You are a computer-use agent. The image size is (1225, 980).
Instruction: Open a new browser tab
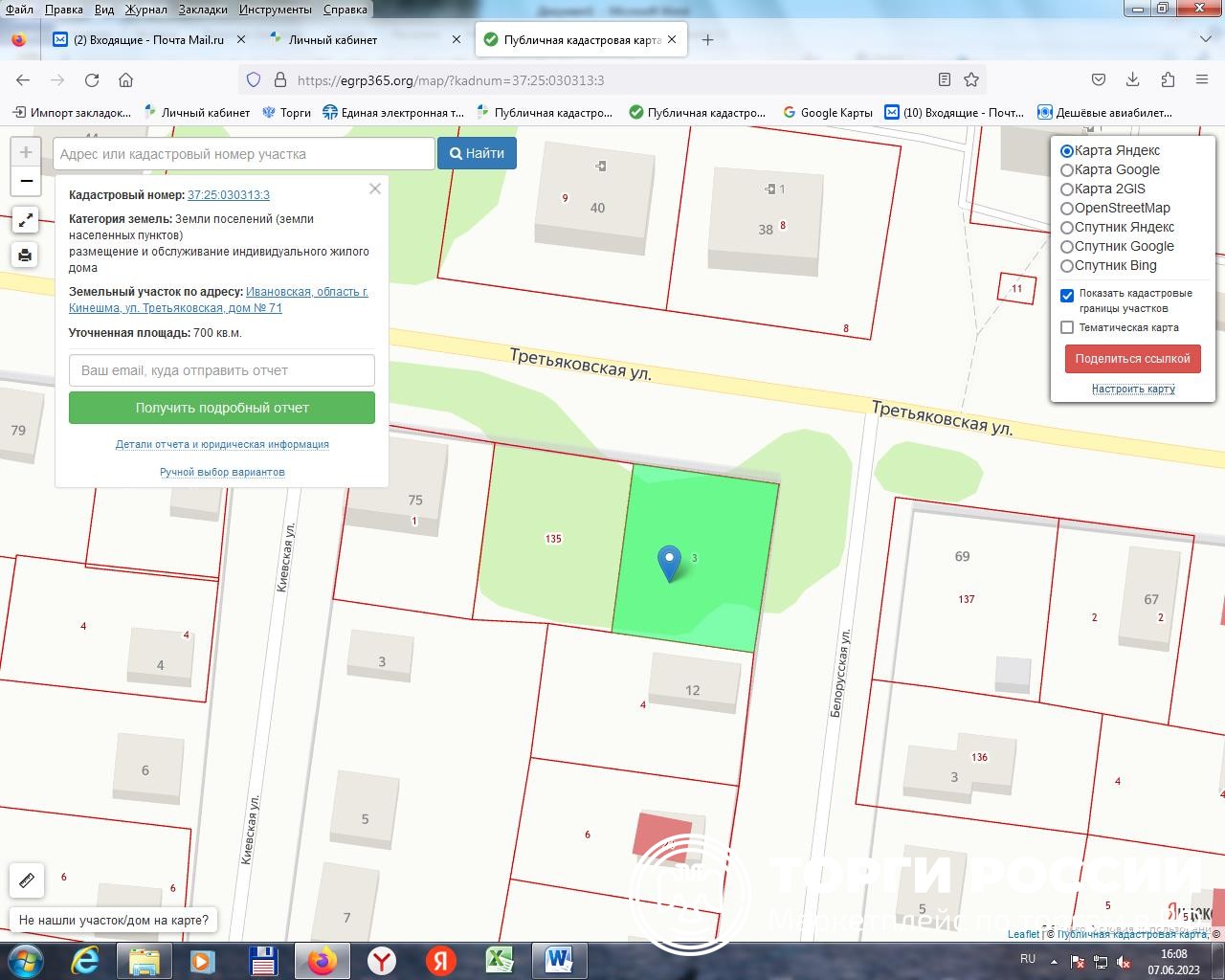pos(707,39)
